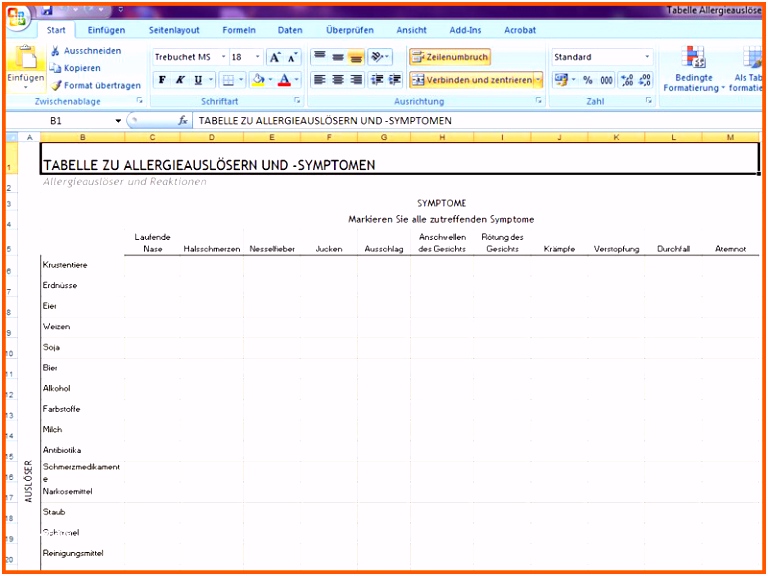
Task: Open text orientation button
Action: (x=380, y=57)
